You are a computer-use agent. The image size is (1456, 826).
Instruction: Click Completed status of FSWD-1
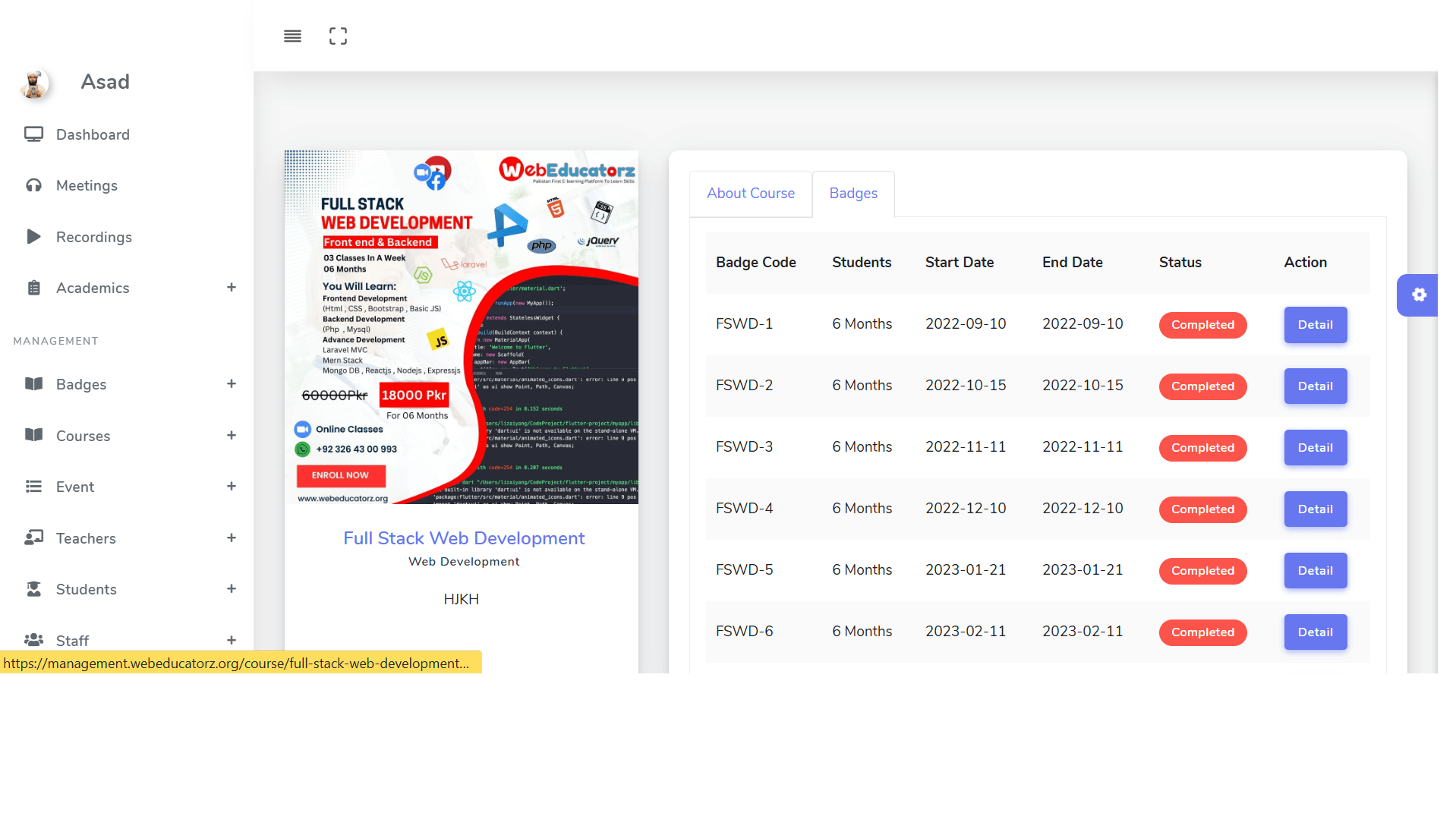tap(1202, 325)
